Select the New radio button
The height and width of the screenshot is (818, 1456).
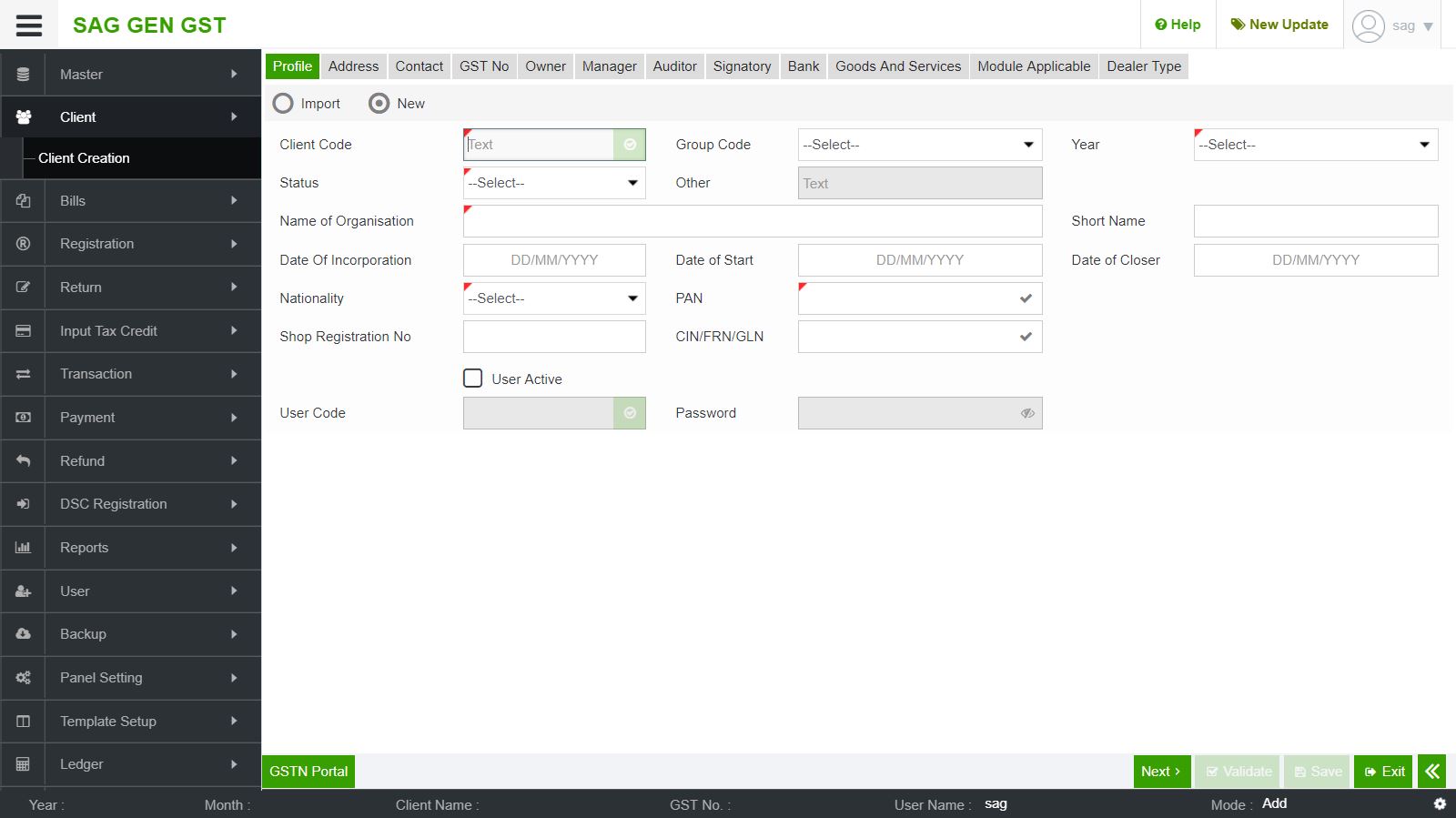[379, 104]
